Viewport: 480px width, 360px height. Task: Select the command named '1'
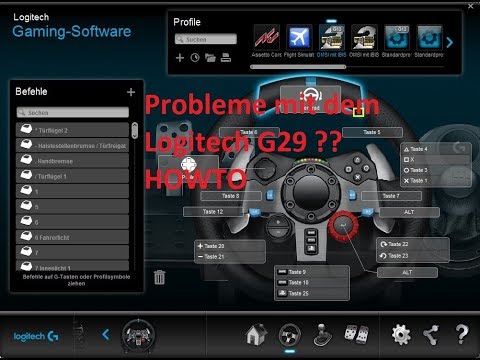pos(72,191)
